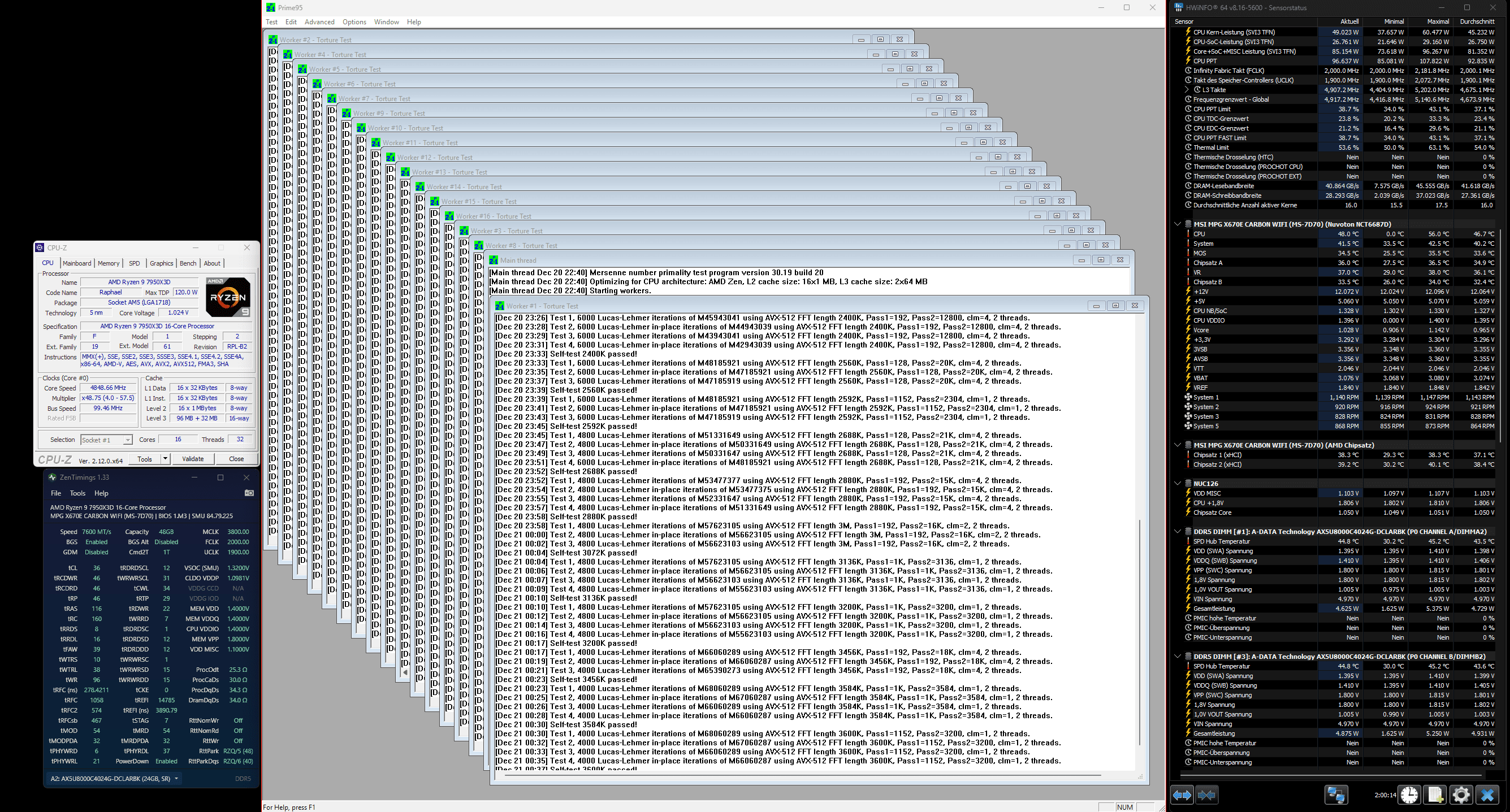Take ZenTimings screenshot with camera icon
This screenshot has height=812, width=1510.
point(249,493)
